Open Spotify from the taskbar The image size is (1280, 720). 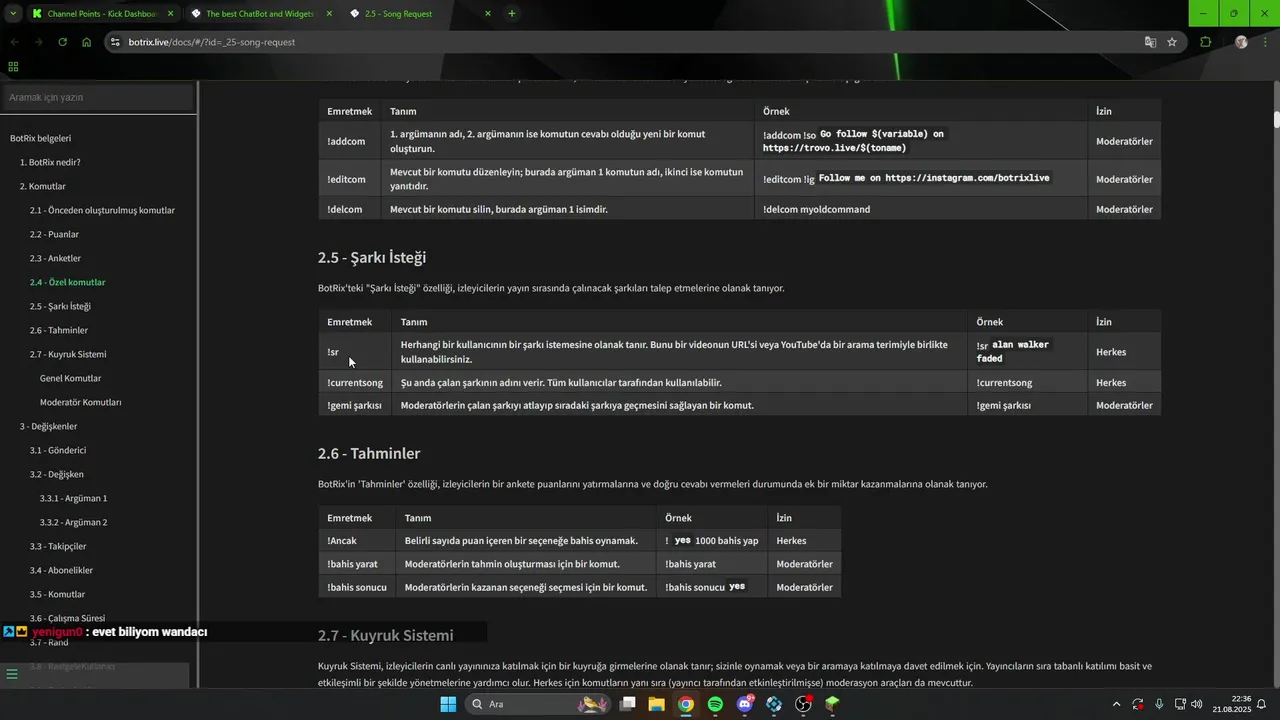[715, 704]
